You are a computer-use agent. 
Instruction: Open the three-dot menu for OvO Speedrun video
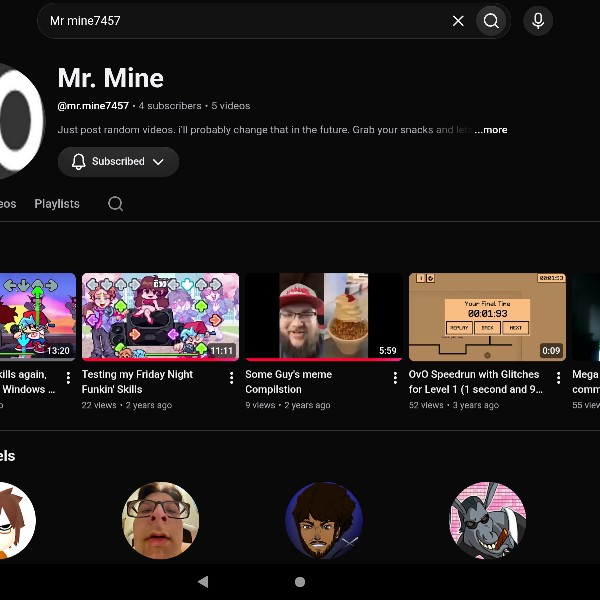tap(558, 378)
